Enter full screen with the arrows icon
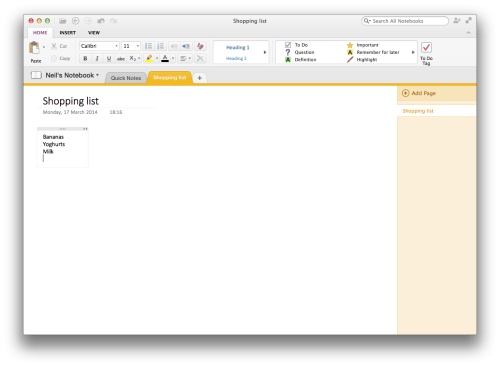Viewport: 500px width, 367px height. click(469, 21)
